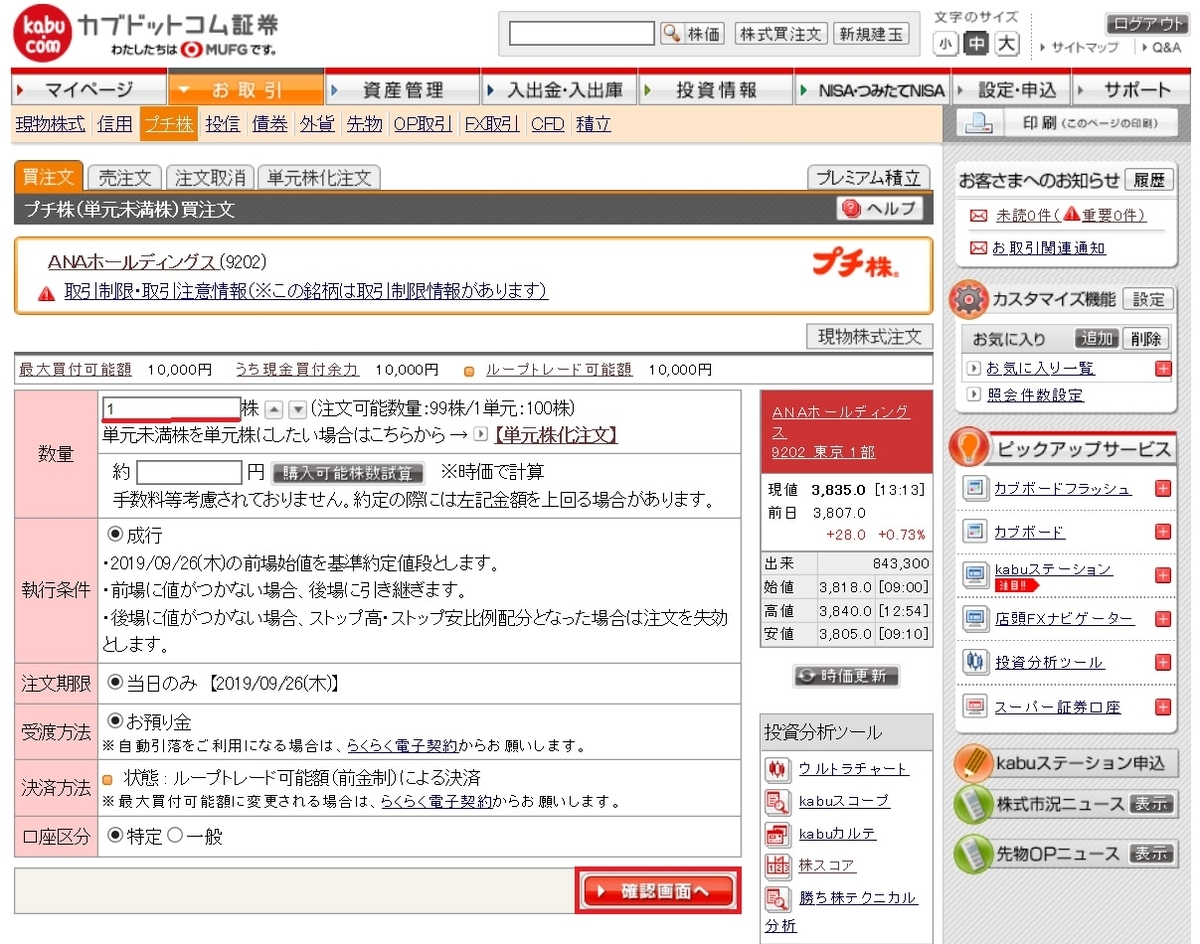Select the お預り金 radio button
The width and height of the screenshot is (1200, 944).
[x=114, y=720]
